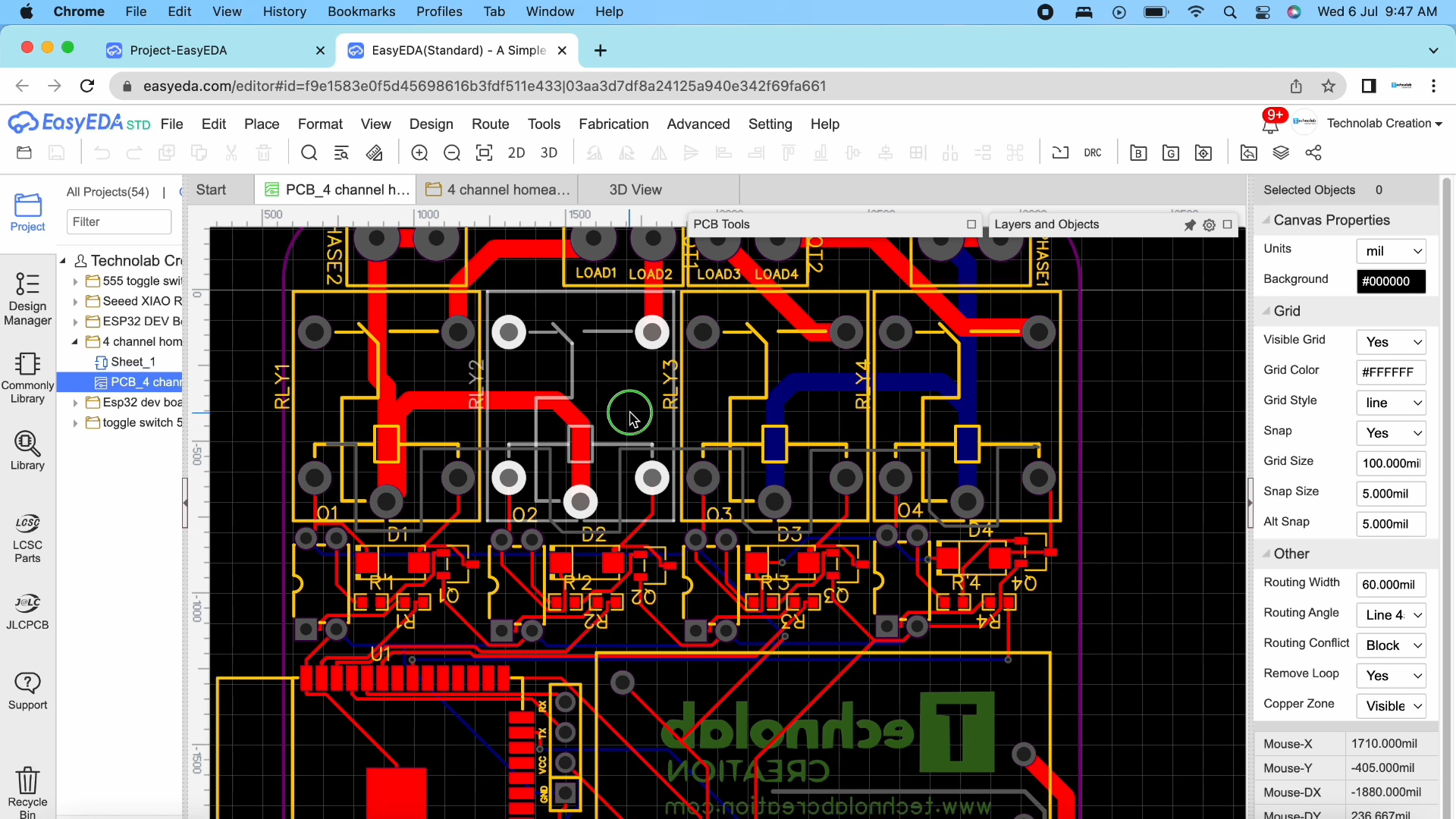Switch to 4 channel homea... project tab

coord(497,190)
